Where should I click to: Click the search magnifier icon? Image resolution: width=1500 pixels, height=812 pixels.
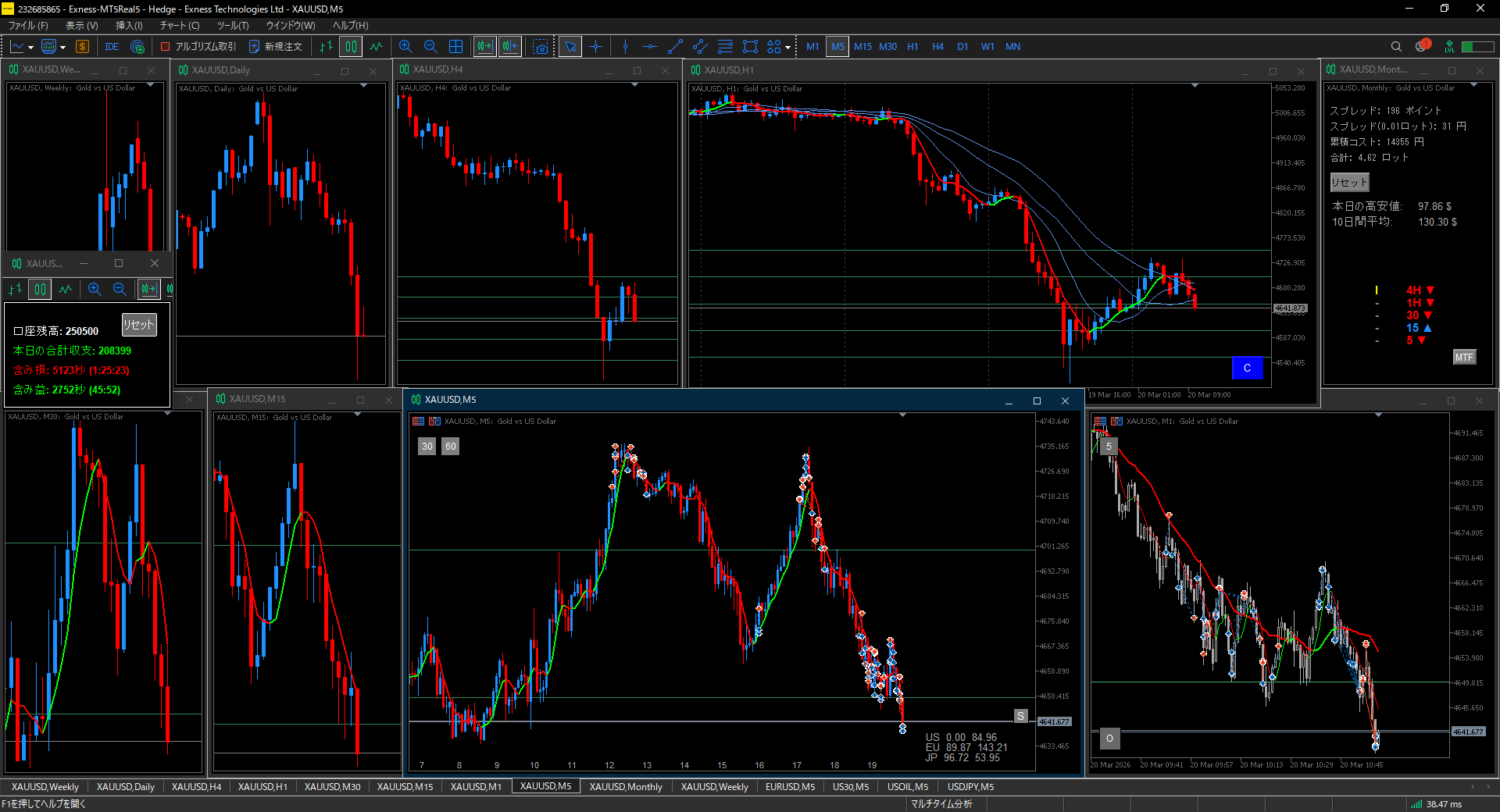click(x=1396, y=47)
